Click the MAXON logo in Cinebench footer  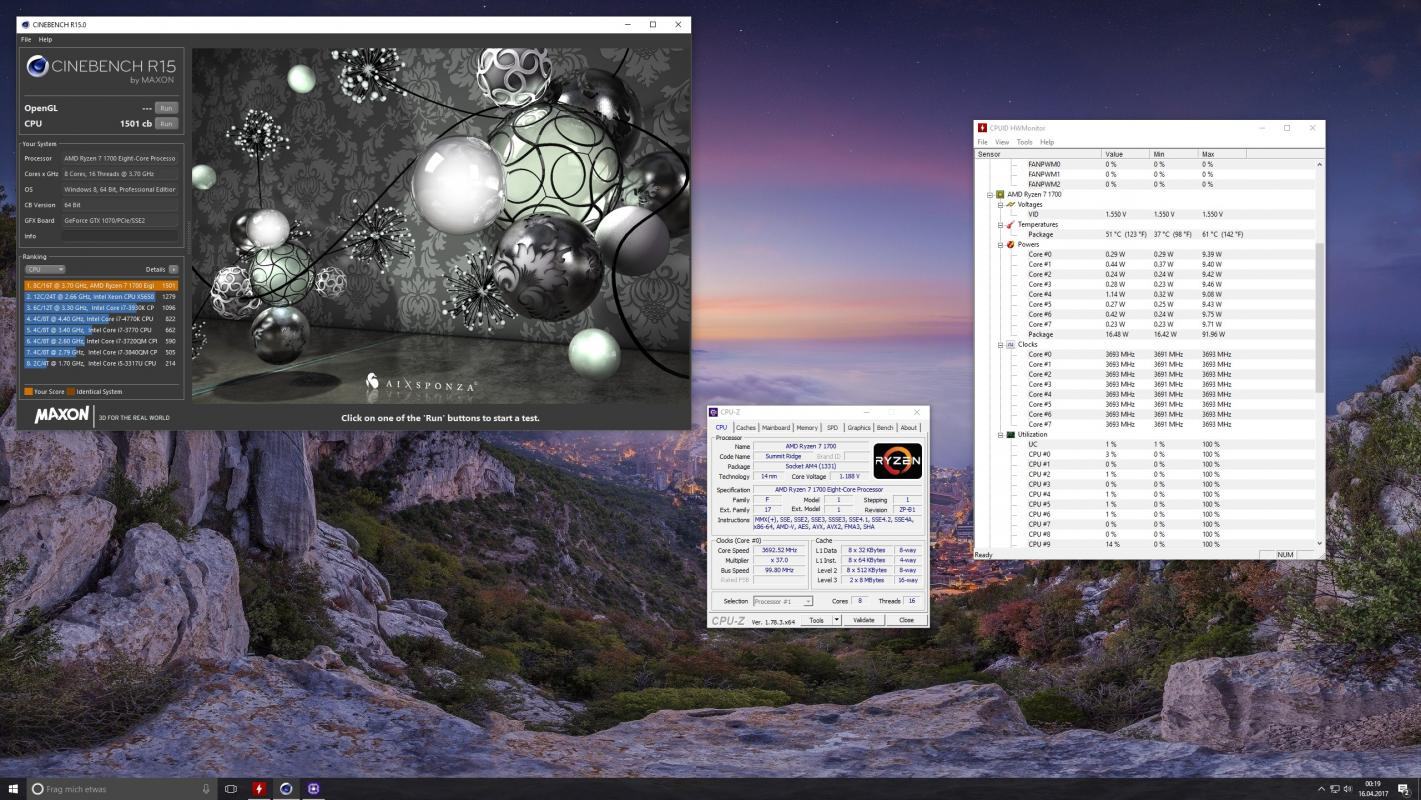62,415
